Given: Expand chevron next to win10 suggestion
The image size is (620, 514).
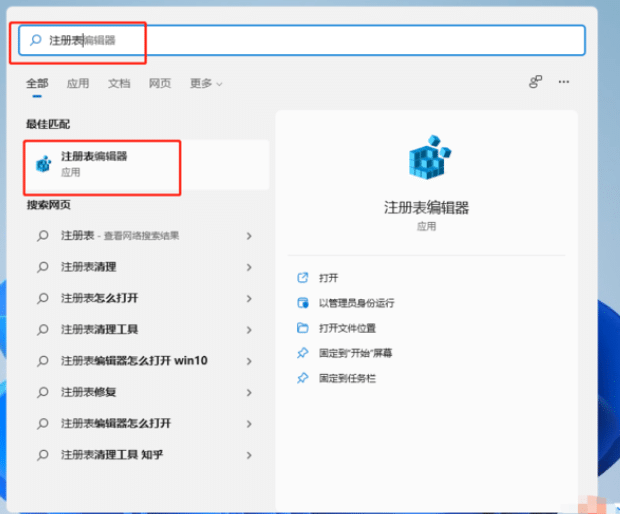Looking at the screenshot, I should tap(249, 361).
